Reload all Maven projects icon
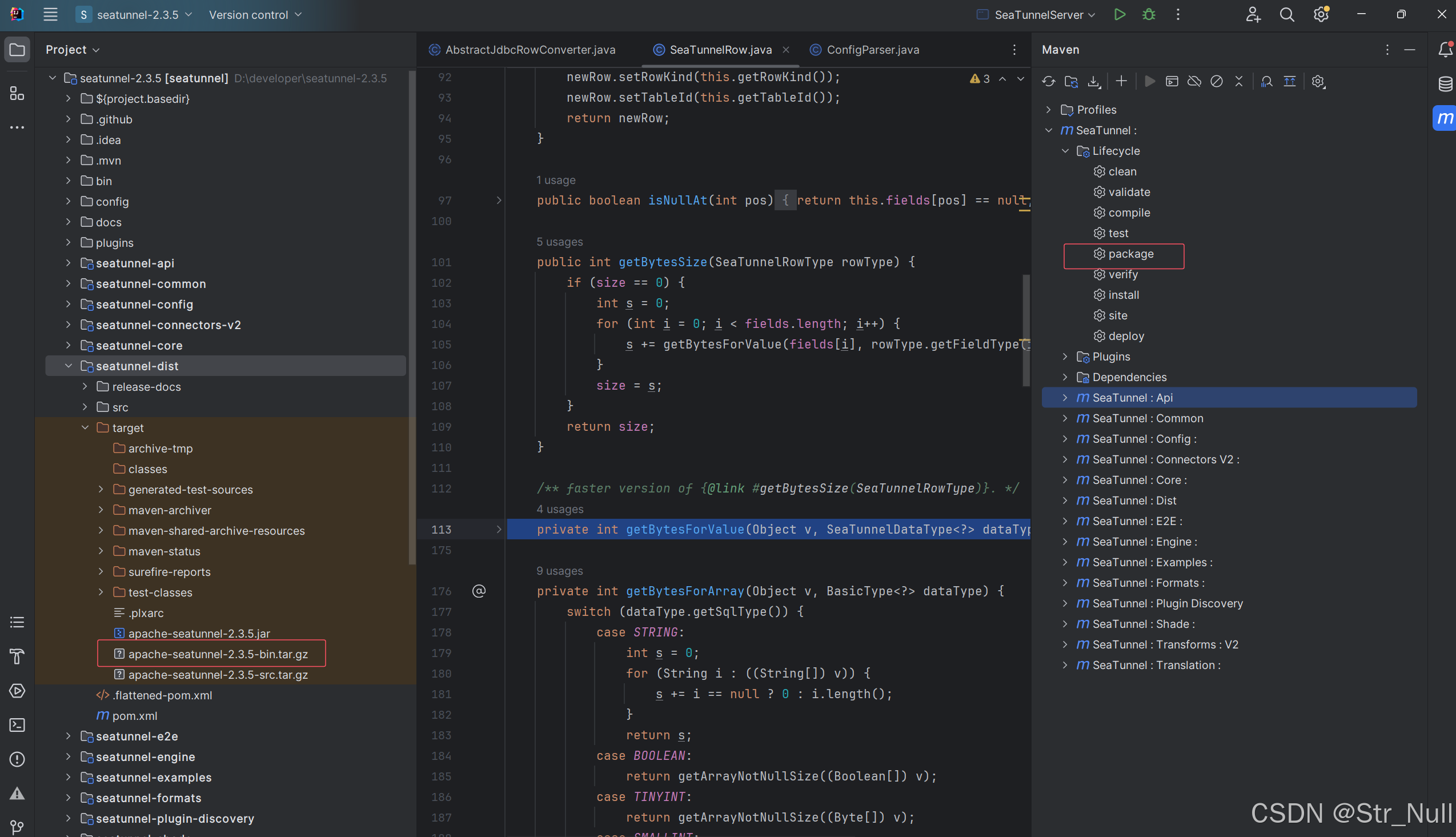 (1049, 81)
